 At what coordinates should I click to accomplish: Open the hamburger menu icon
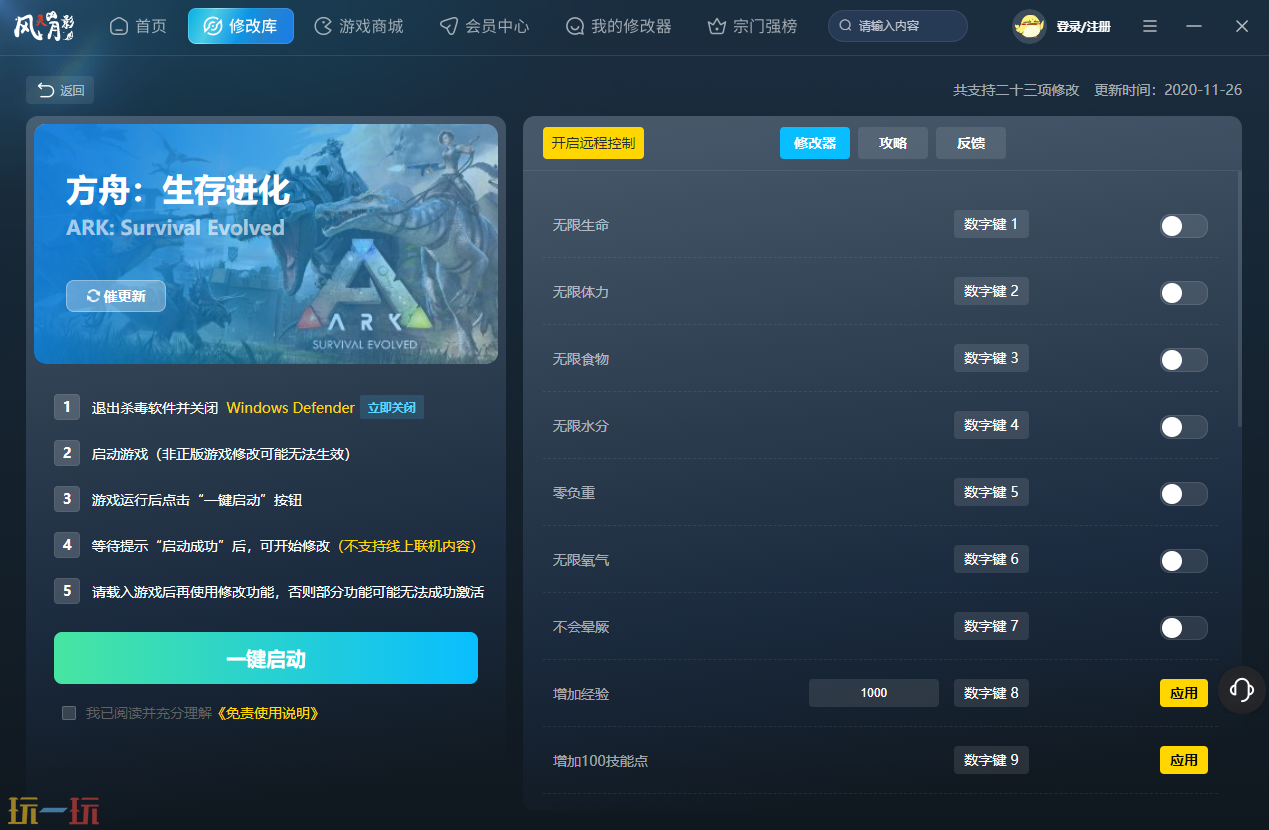1150,26
